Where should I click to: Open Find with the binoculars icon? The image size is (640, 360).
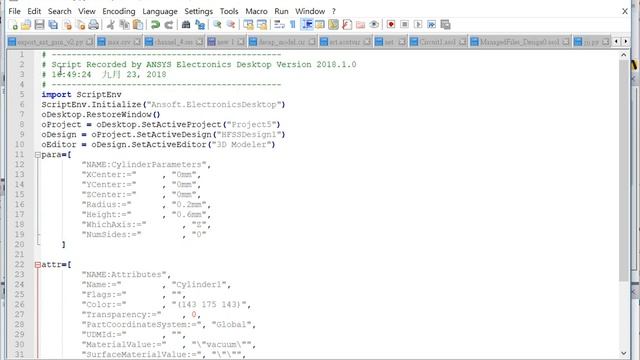coord(186,25)
